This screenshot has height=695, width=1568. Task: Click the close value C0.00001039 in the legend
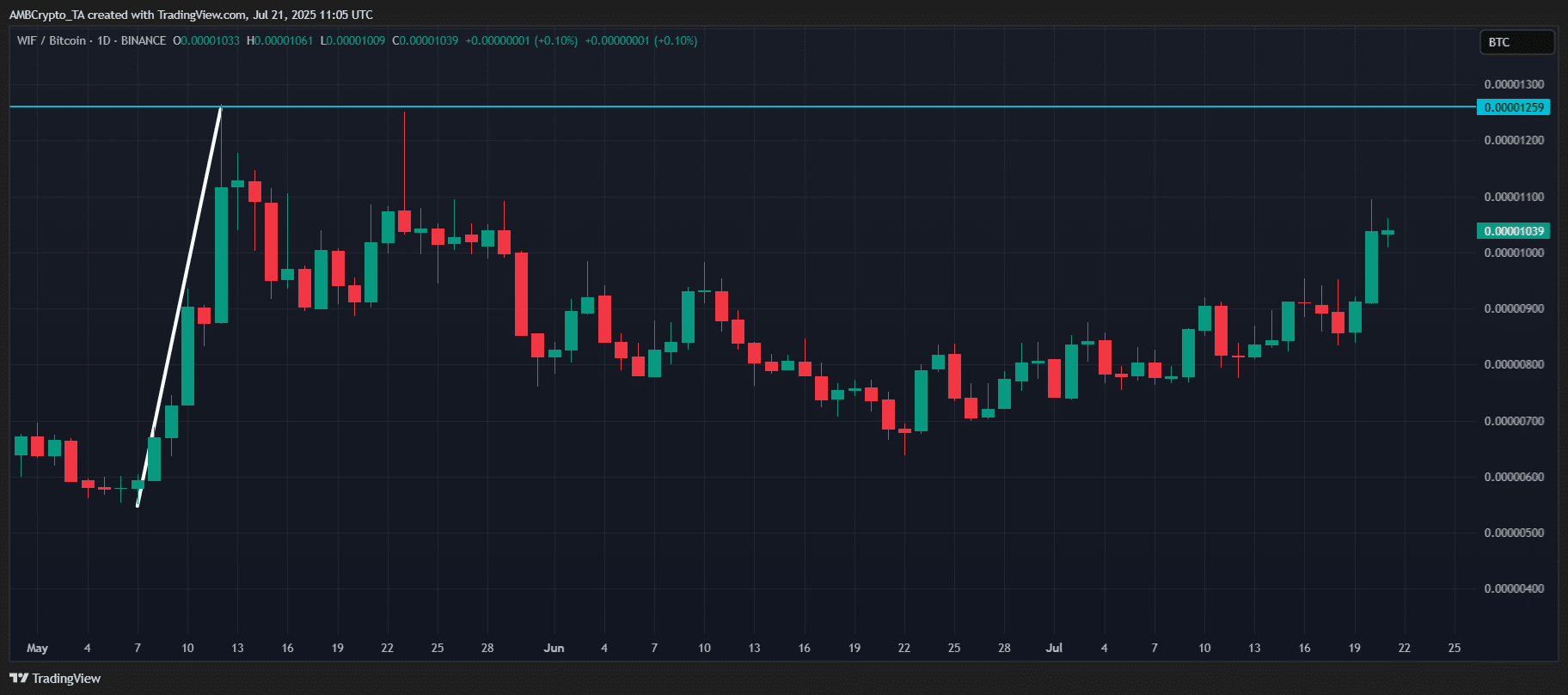425,40
